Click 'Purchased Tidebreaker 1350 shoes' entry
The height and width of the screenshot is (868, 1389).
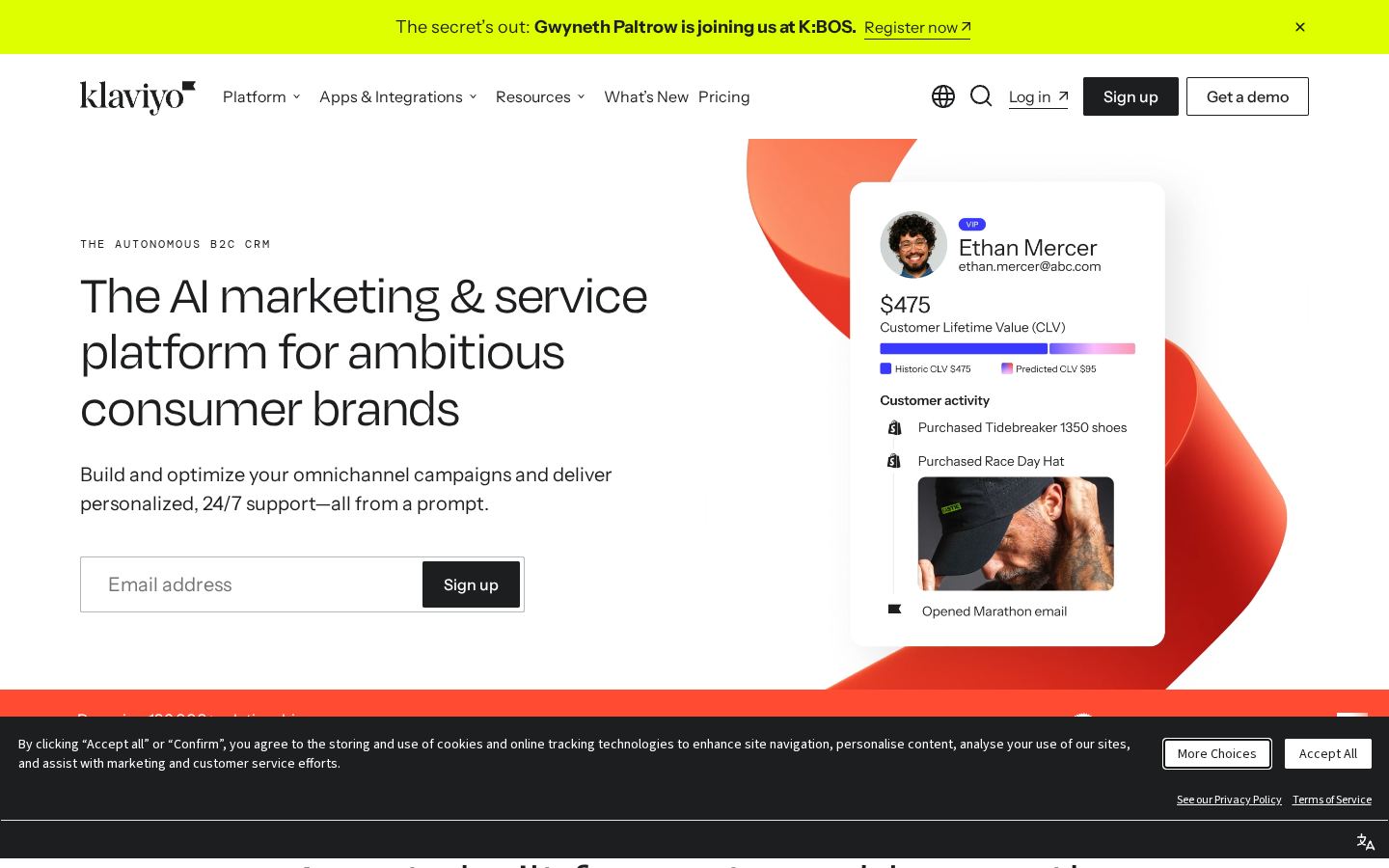click(1022, 427)
